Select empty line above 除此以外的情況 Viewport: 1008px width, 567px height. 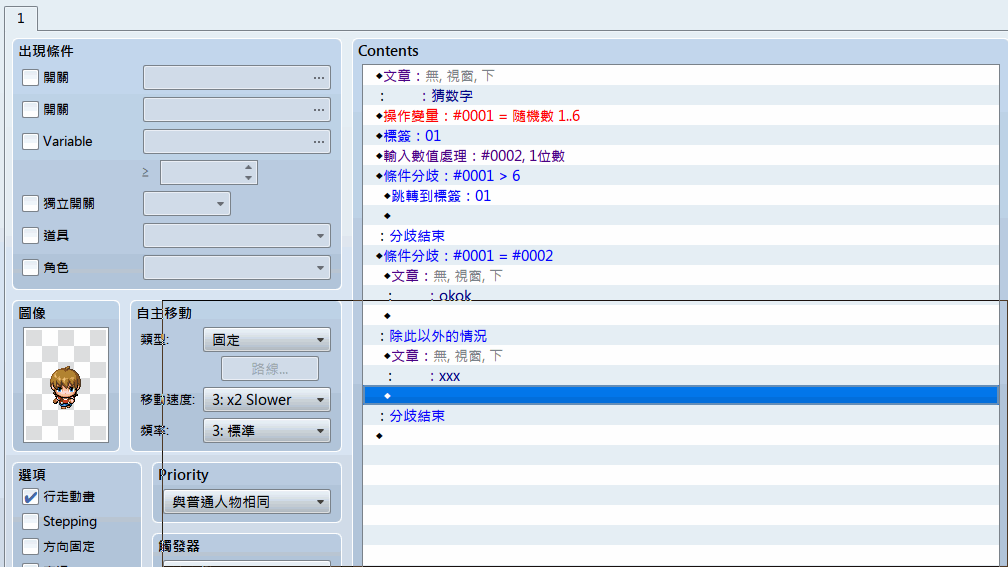(x=681, y=316)
